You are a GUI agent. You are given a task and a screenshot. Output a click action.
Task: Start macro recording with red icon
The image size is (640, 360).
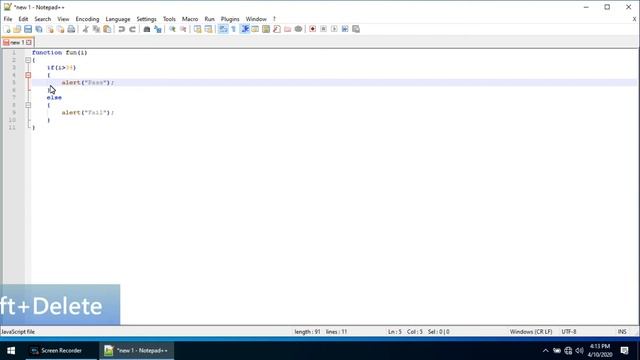click(x=313, y=29)
